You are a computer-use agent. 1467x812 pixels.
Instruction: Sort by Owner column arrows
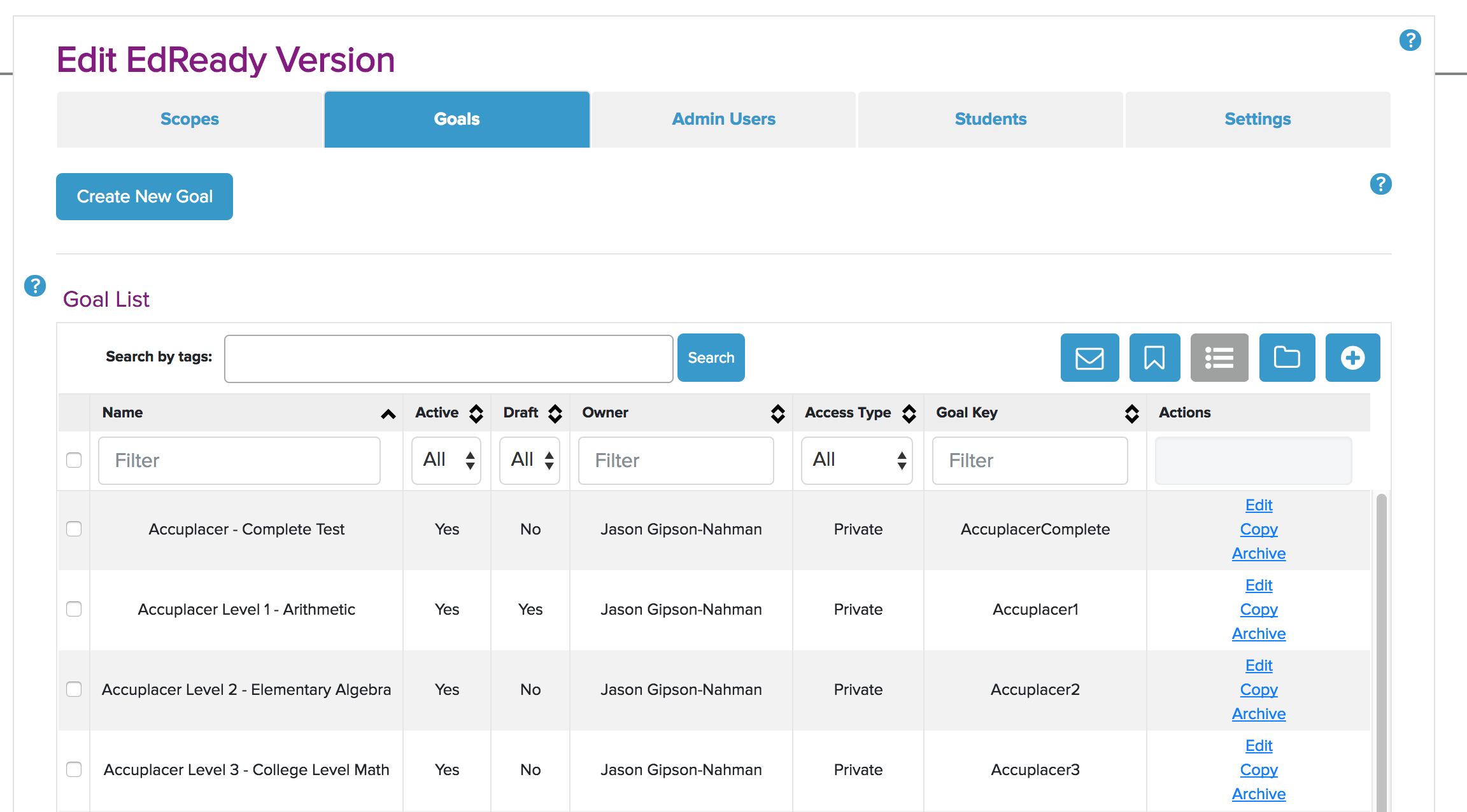(x=778, y=414)
